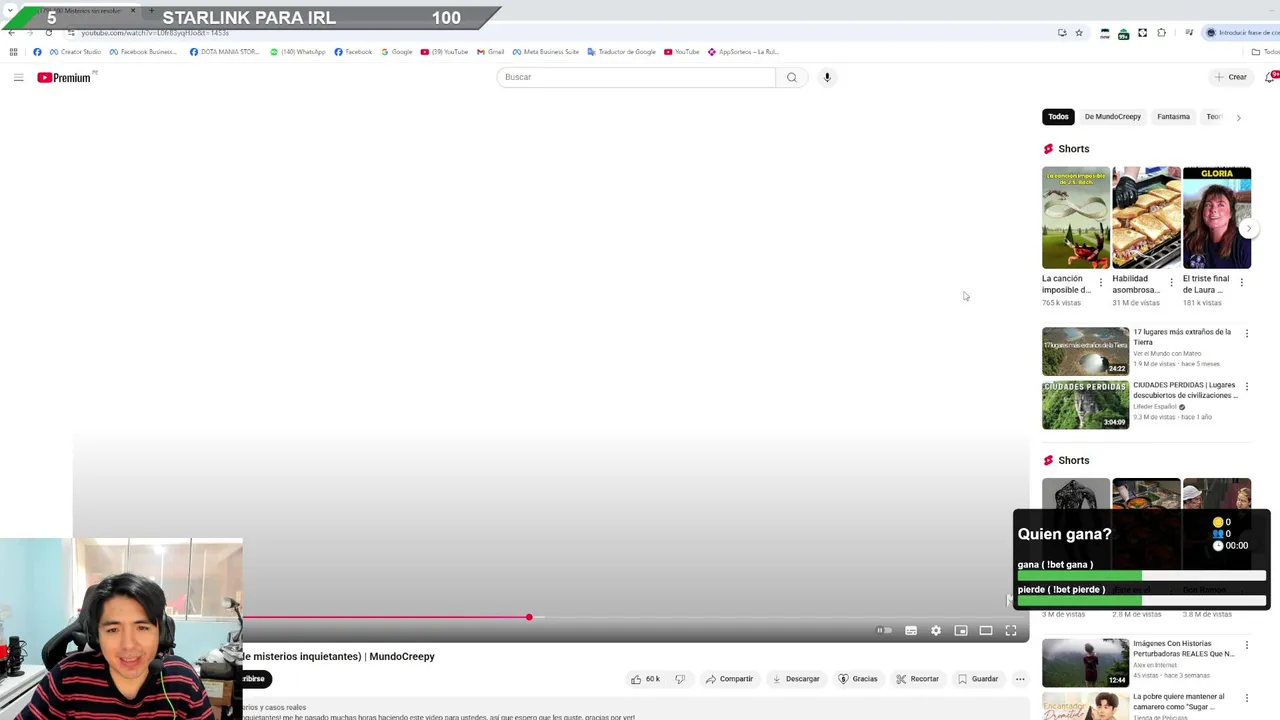This screenshot has width=1280, height=720.
Task: Dislike the video
Action: tap(680, 679)
